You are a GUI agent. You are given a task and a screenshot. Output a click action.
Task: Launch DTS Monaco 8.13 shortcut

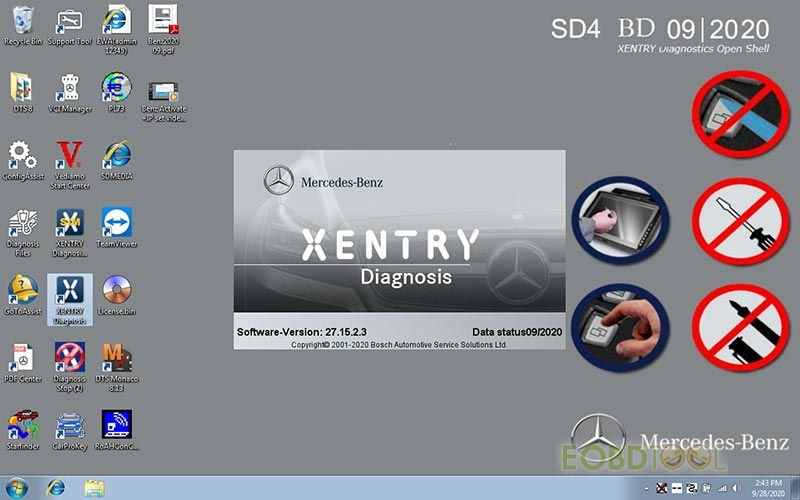tap(117, 367)
